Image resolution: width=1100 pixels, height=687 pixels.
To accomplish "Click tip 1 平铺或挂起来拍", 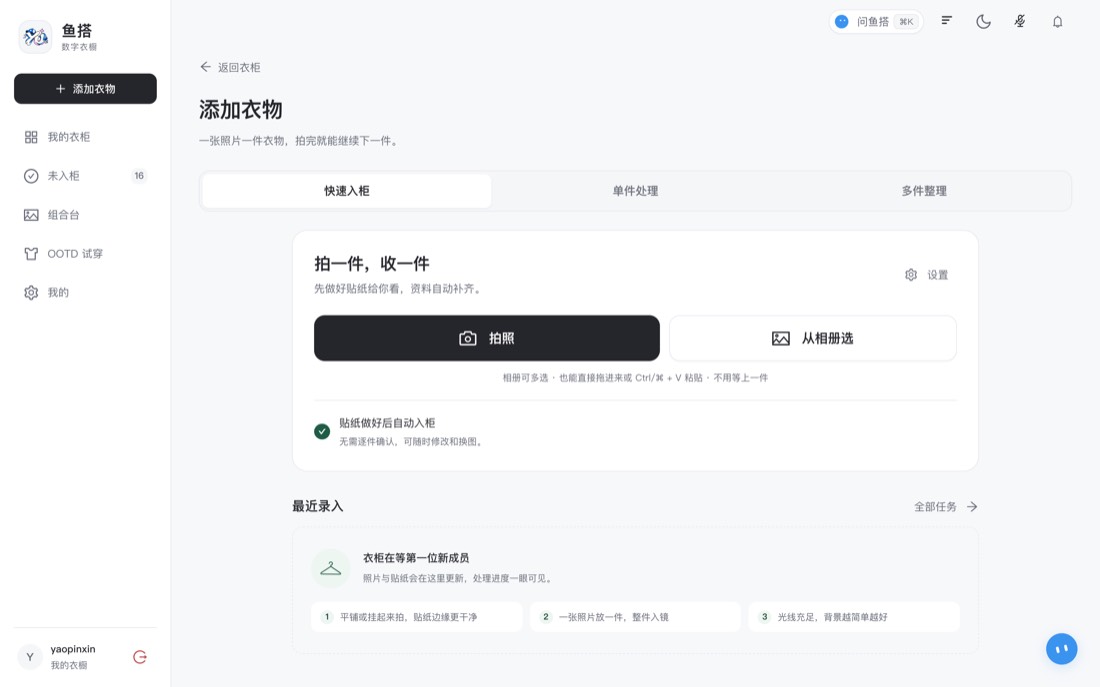I will pyautogui.click(x=417, y=617).
